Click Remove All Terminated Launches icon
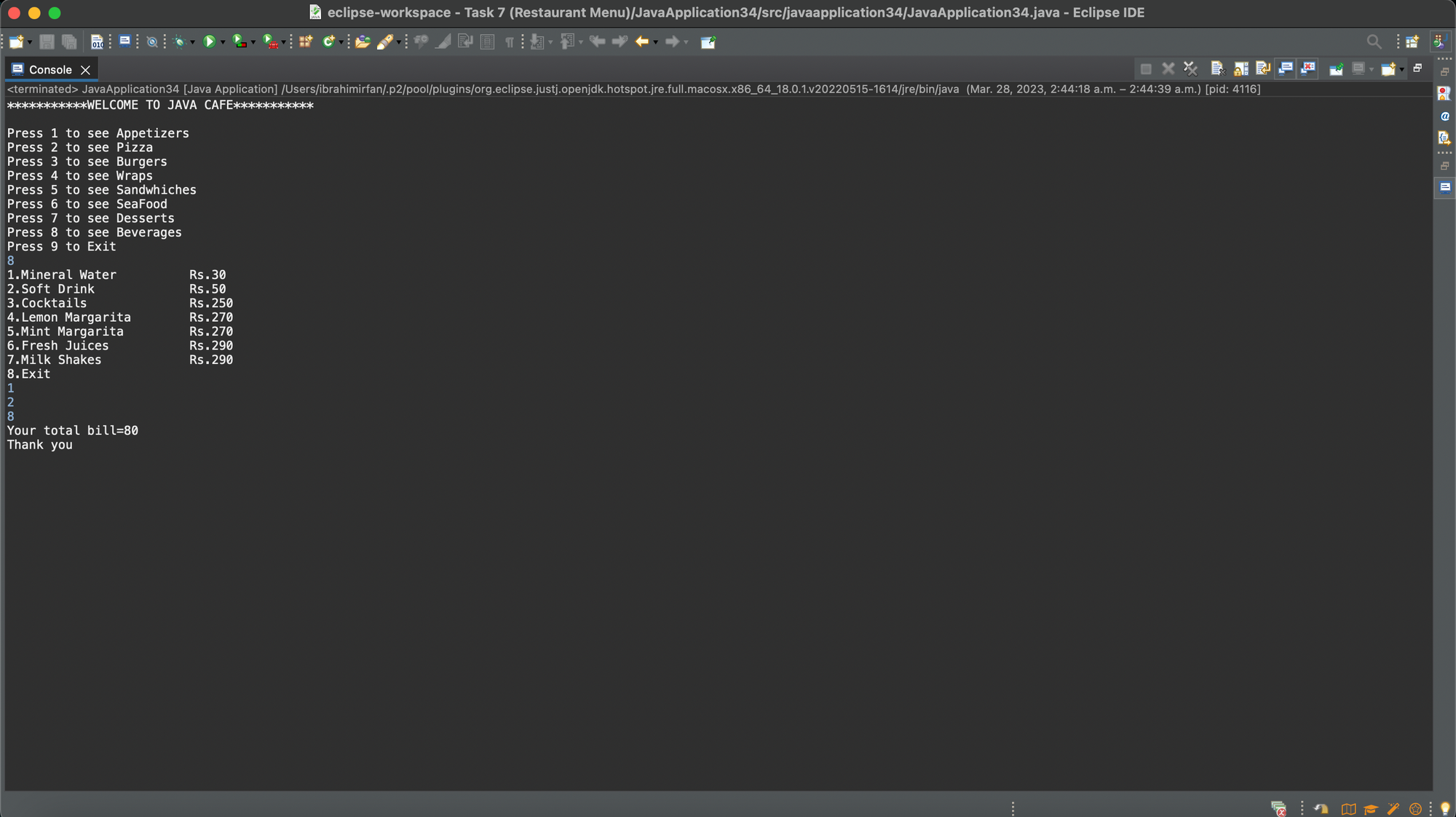The width and height of the screenshot is (1456, 817). (x=1190, y=69)
